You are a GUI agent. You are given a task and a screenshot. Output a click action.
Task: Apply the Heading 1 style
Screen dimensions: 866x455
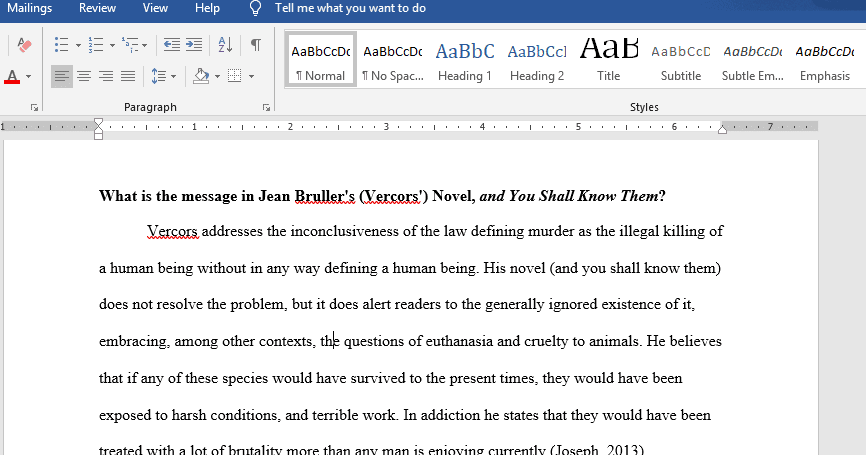464,60
